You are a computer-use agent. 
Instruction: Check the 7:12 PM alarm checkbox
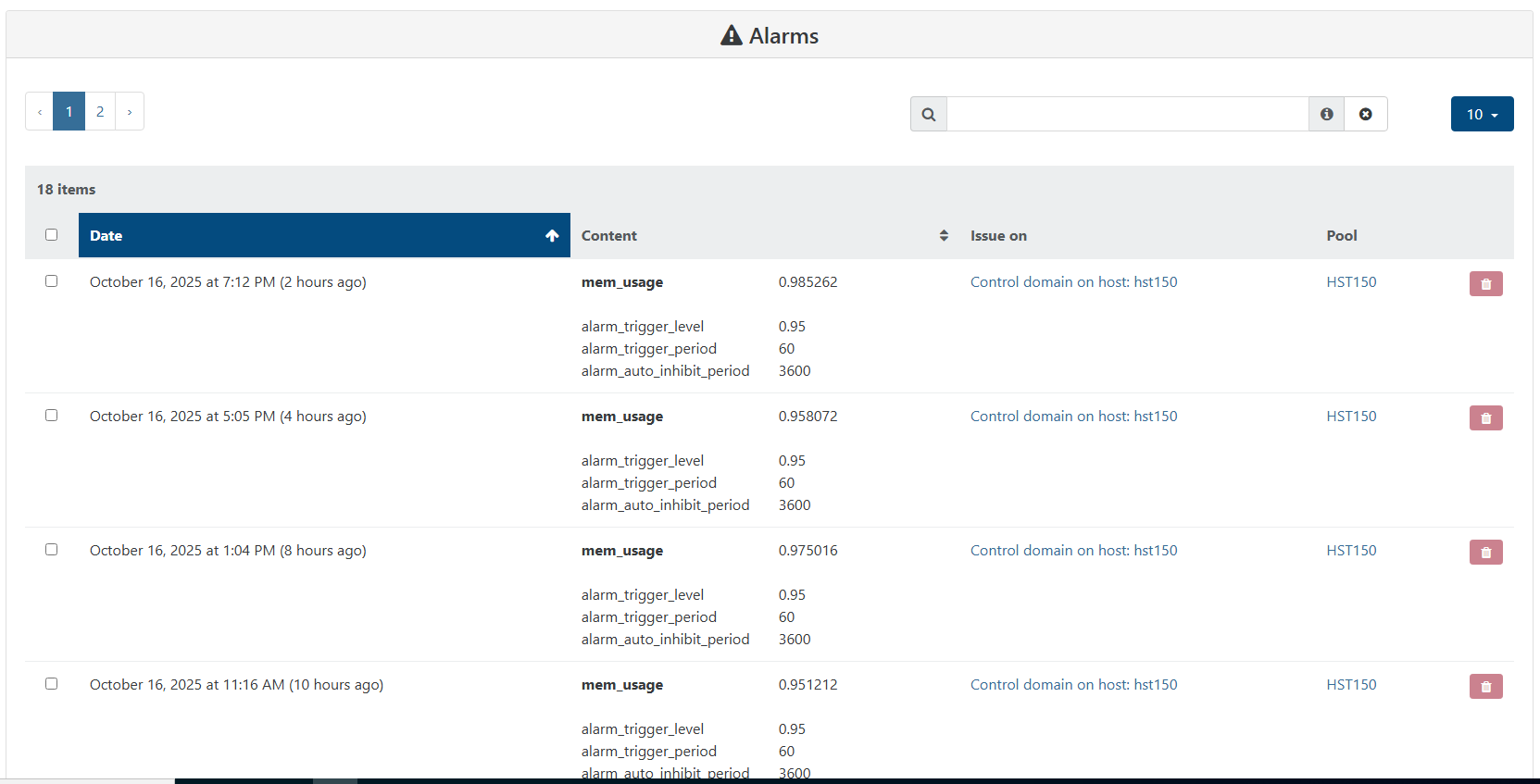pyautogui.click(x=52, y=281)
